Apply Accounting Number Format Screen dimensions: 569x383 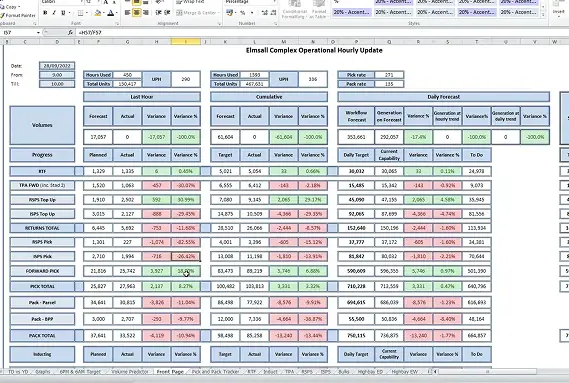coord(229,13)
